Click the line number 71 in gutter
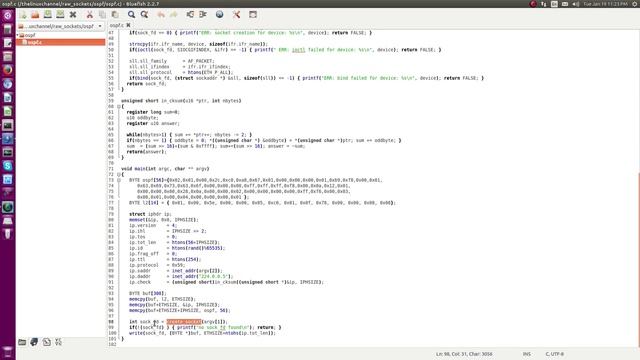 click(111, 169)
